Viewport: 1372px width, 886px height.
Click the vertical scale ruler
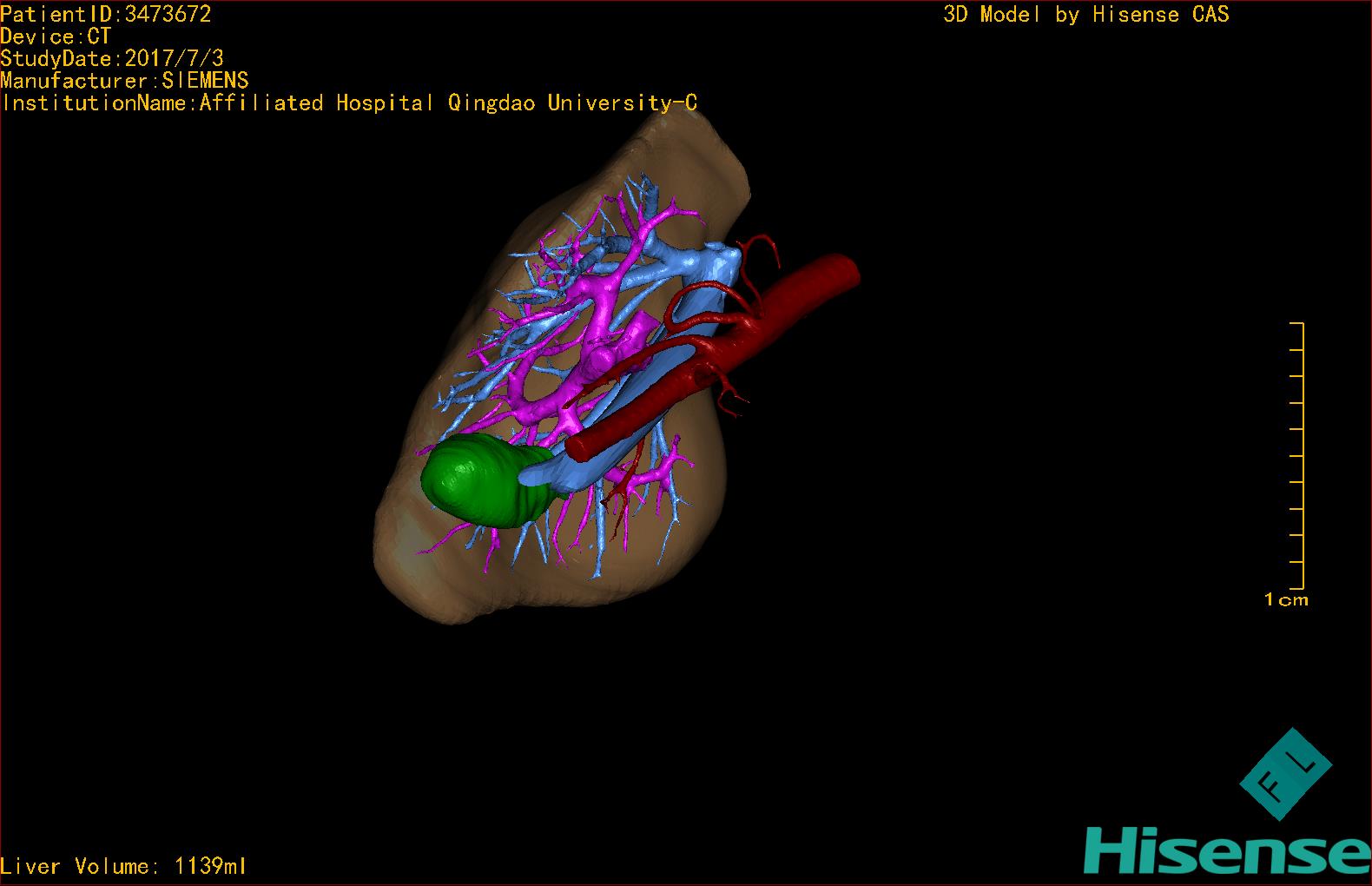point(1297,455)
